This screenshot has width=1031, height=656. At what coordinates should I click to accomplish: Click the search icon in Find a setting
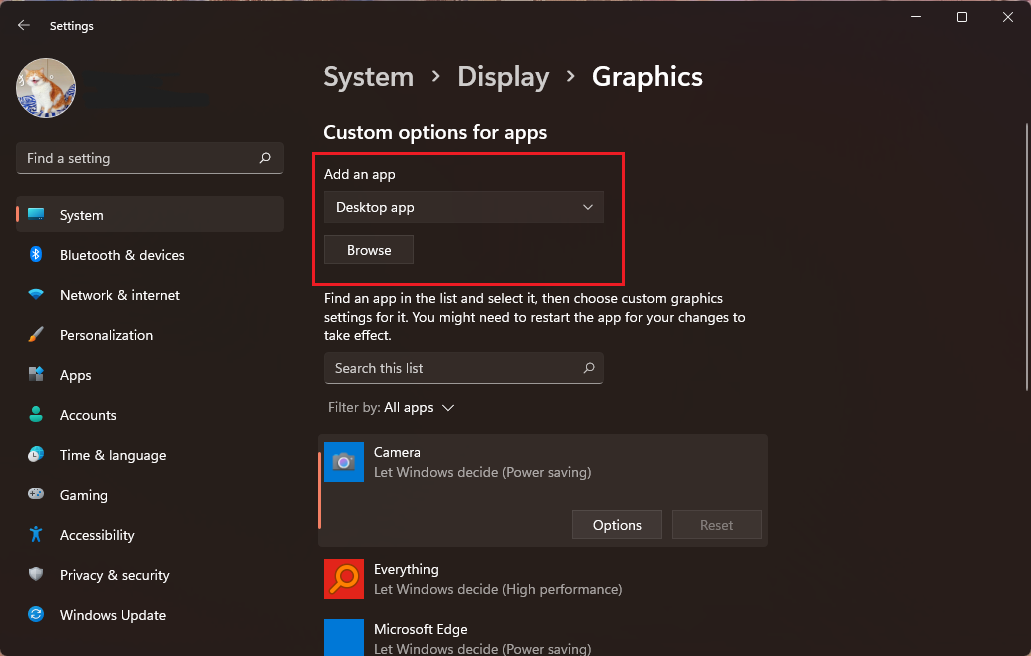265,158
